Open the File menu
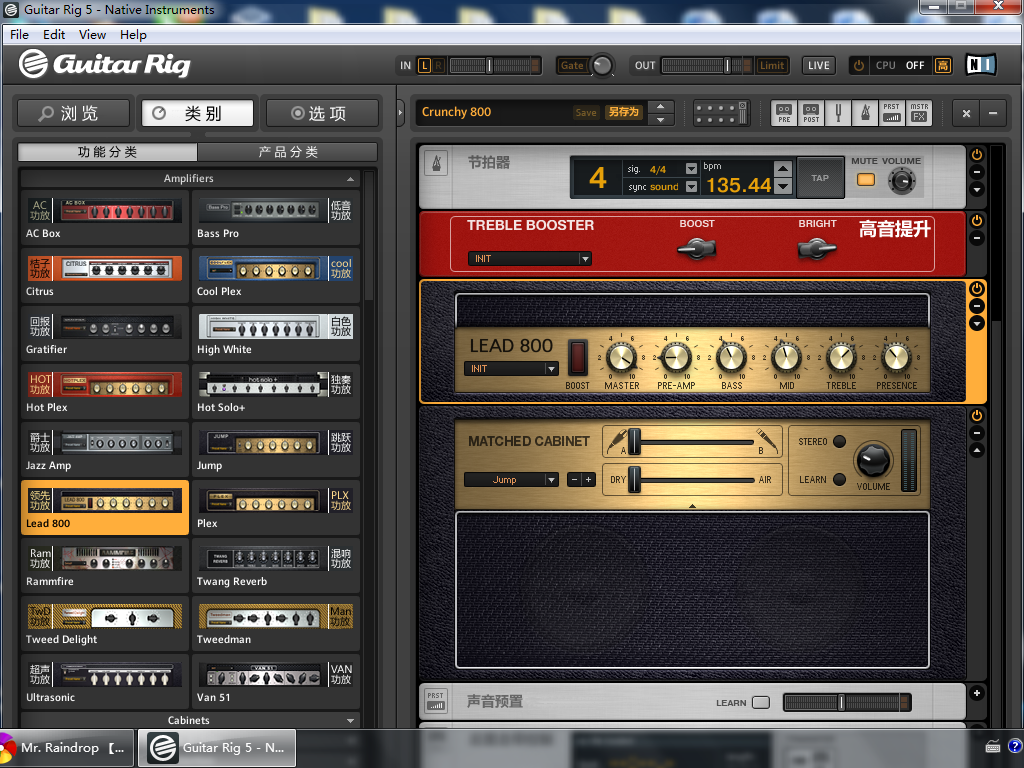Screen dimensions: 1024x768 click(x=20, y=35)
